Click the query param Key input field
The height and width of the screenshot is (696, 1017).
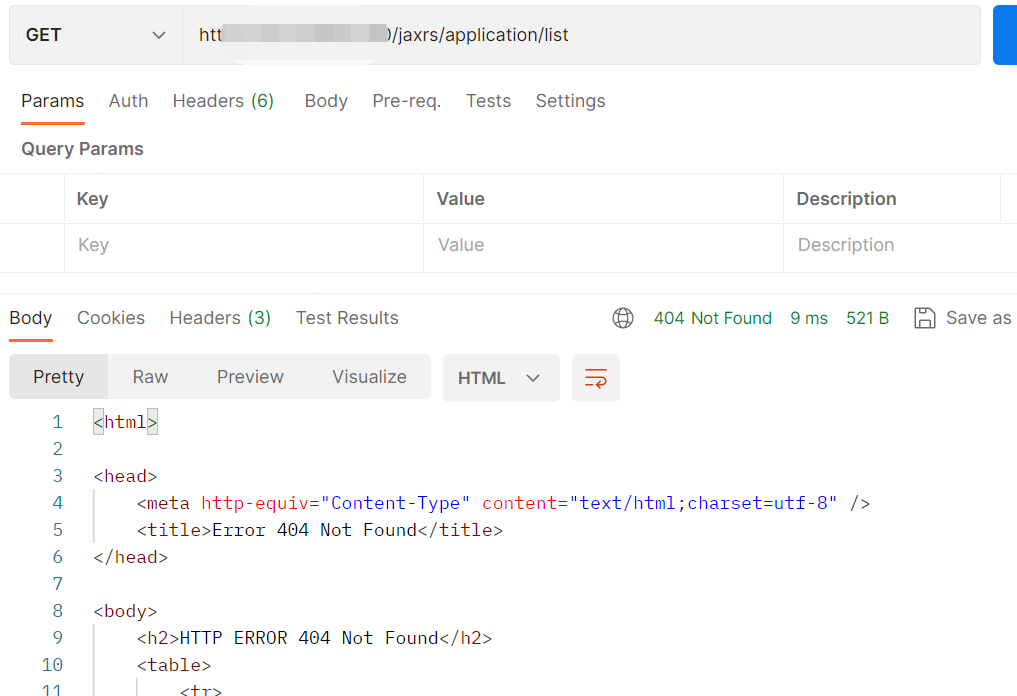pyautogui.click(x=243, y=245)
